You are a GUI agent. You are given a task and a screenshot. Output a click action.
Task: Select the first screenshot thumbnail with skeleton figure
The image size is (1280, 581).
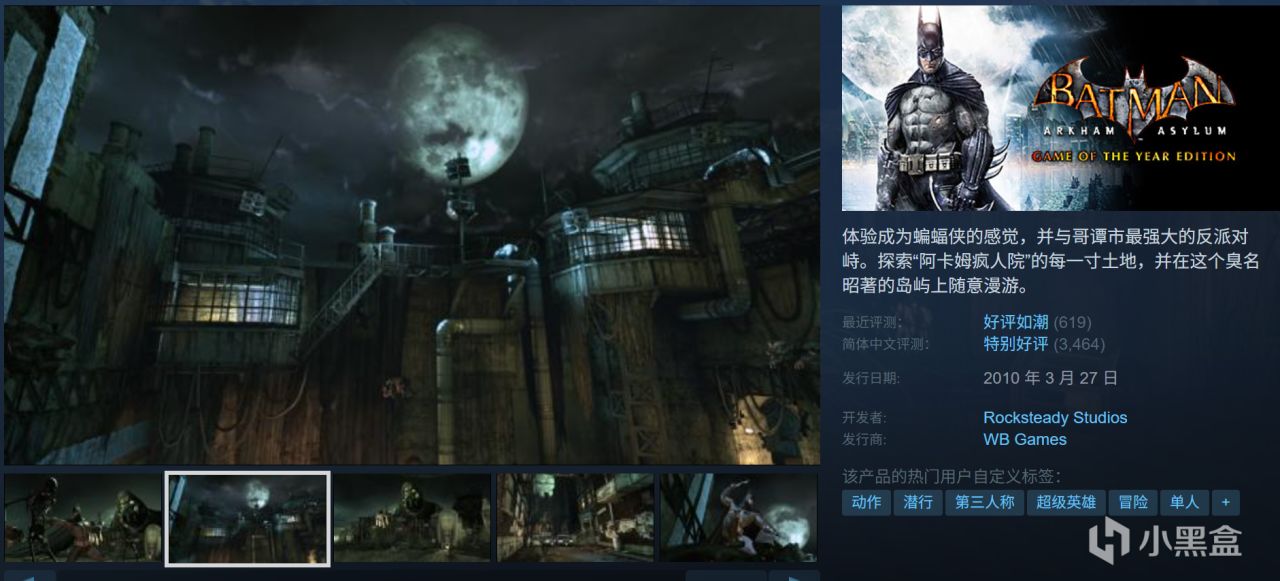click(83, 518)
